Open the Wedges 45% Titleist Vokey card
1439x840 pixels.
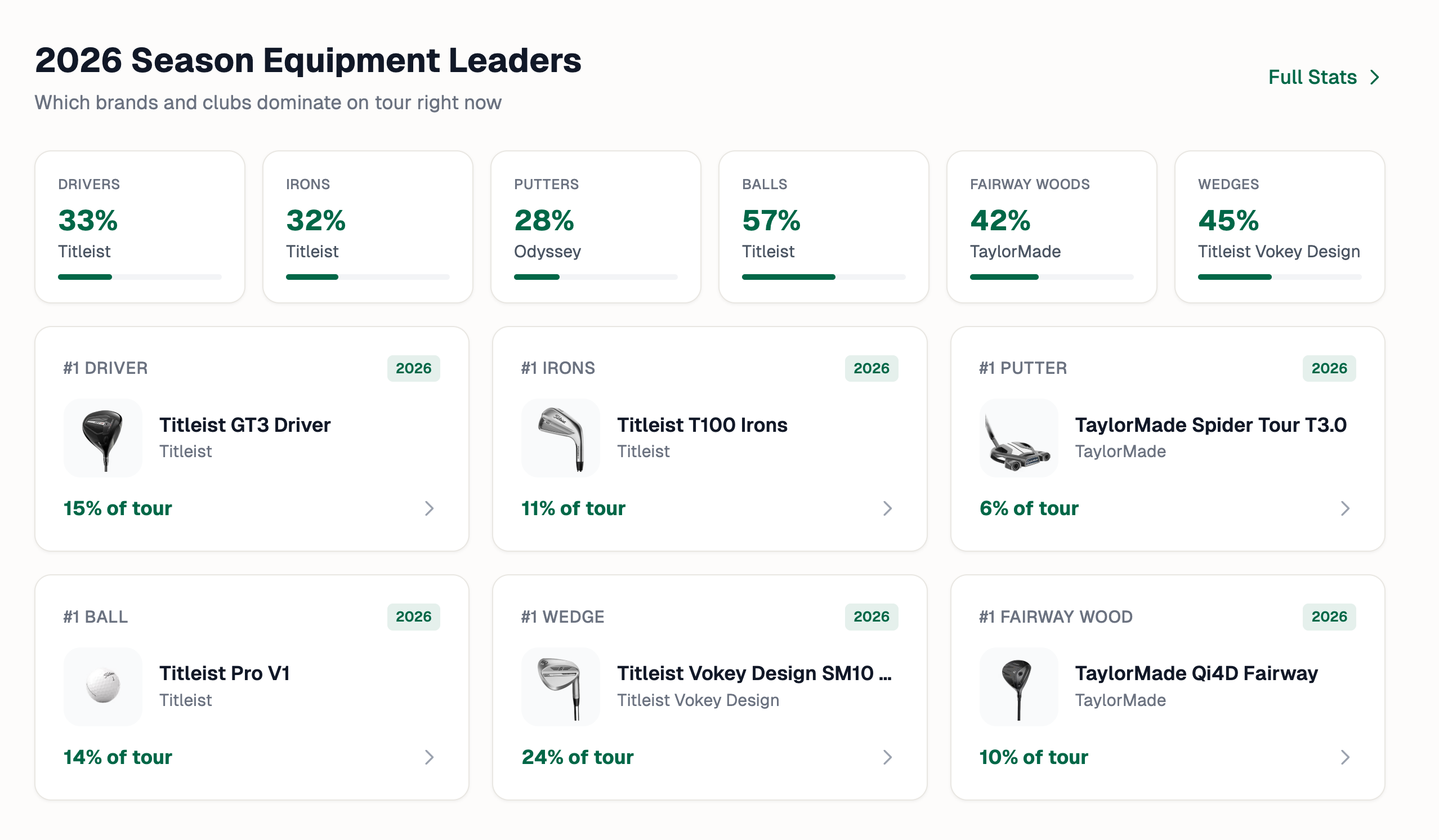coord(1279,227)
